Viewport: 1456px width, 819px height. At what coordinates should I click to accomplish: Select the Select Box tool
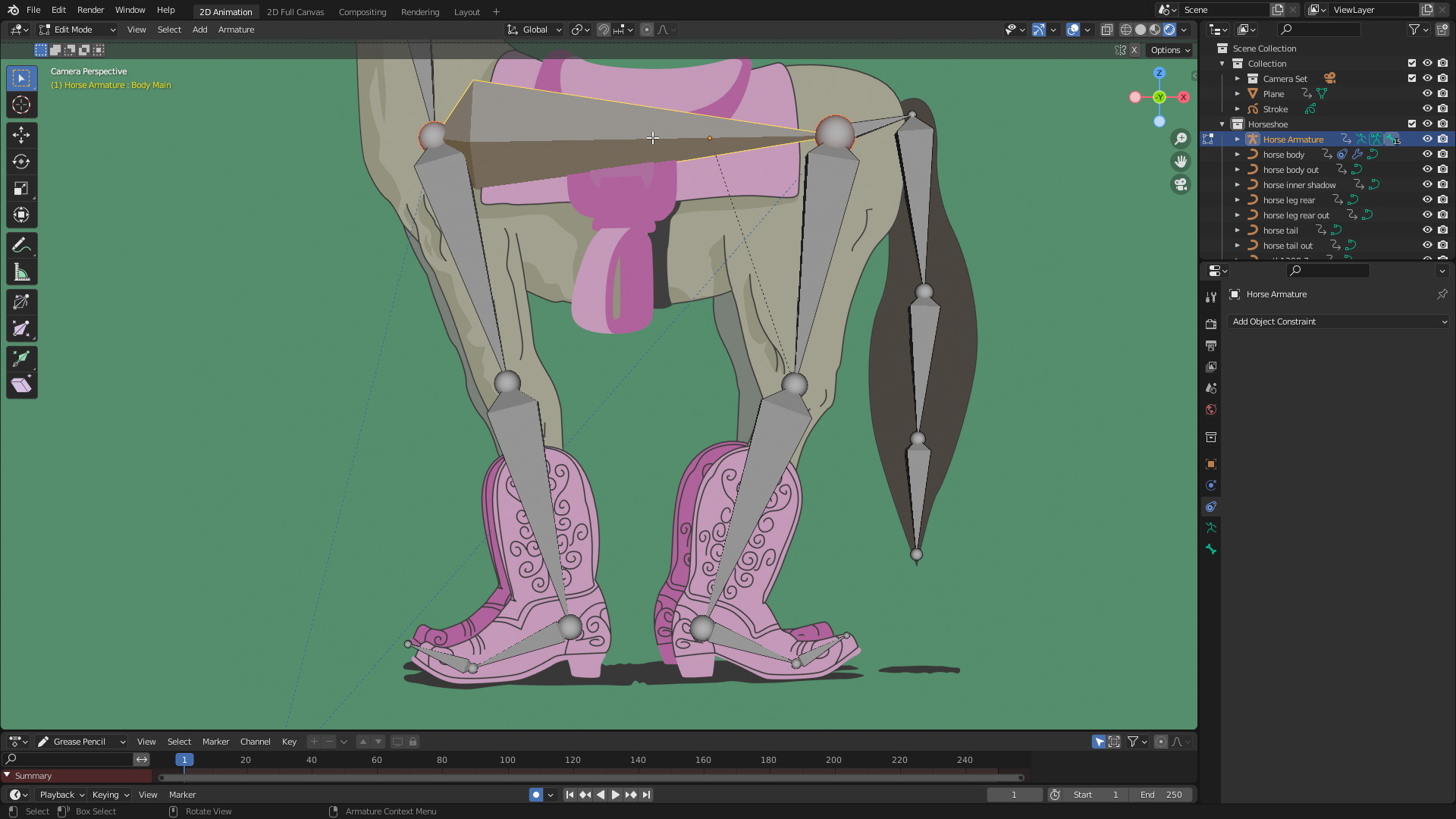point(21,78)
